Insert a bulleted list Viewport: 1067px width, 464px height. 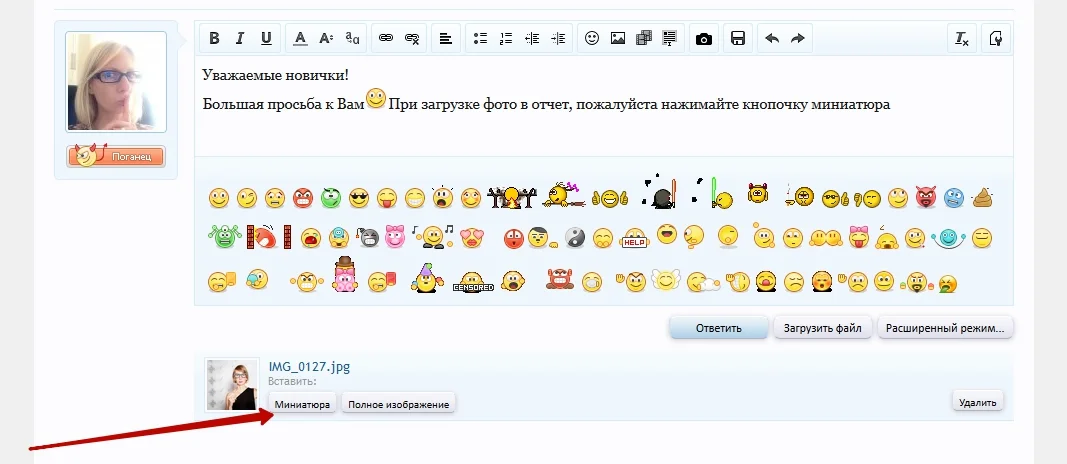480,38
